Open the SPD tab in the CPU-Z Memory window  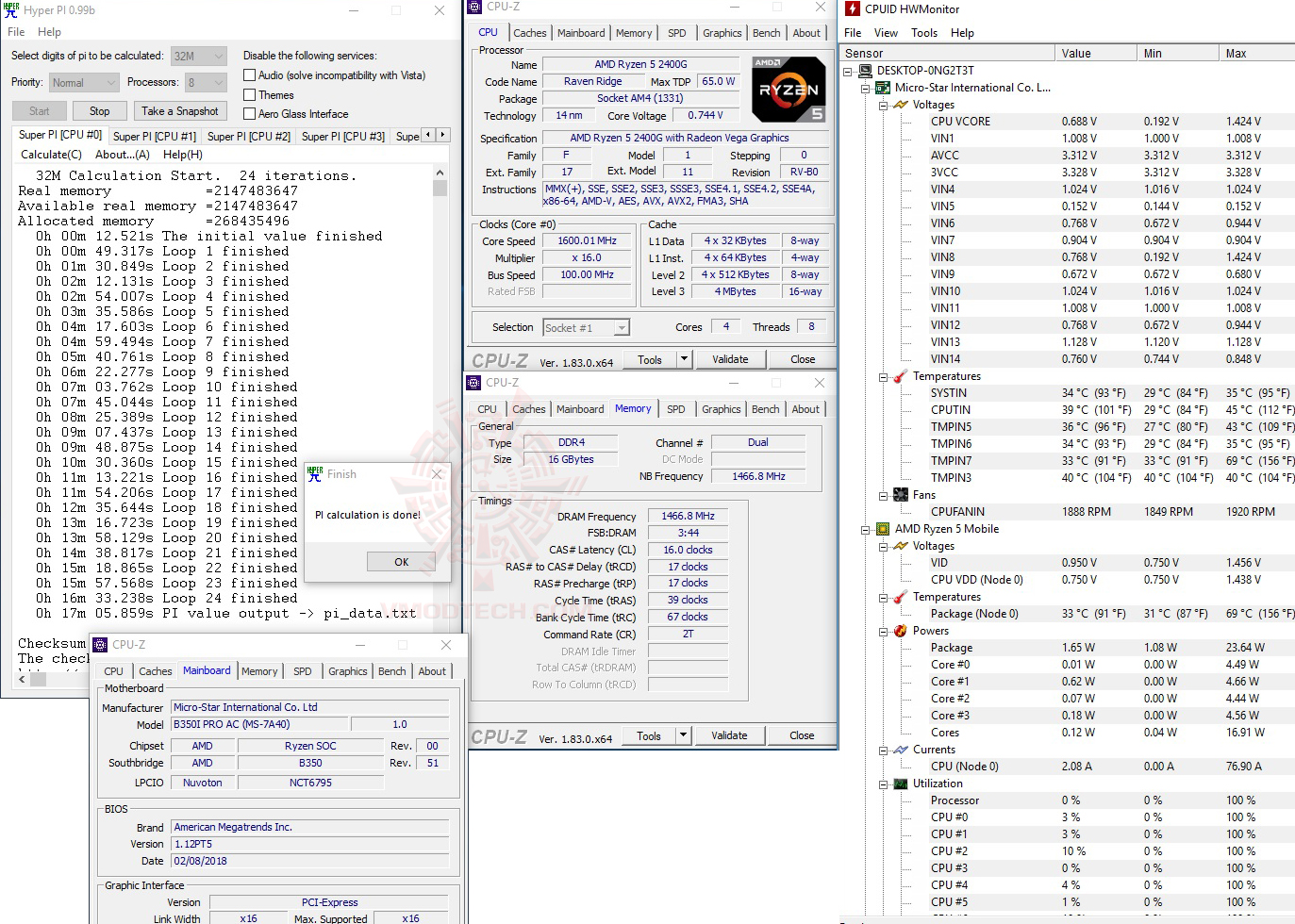pos(676,409)
